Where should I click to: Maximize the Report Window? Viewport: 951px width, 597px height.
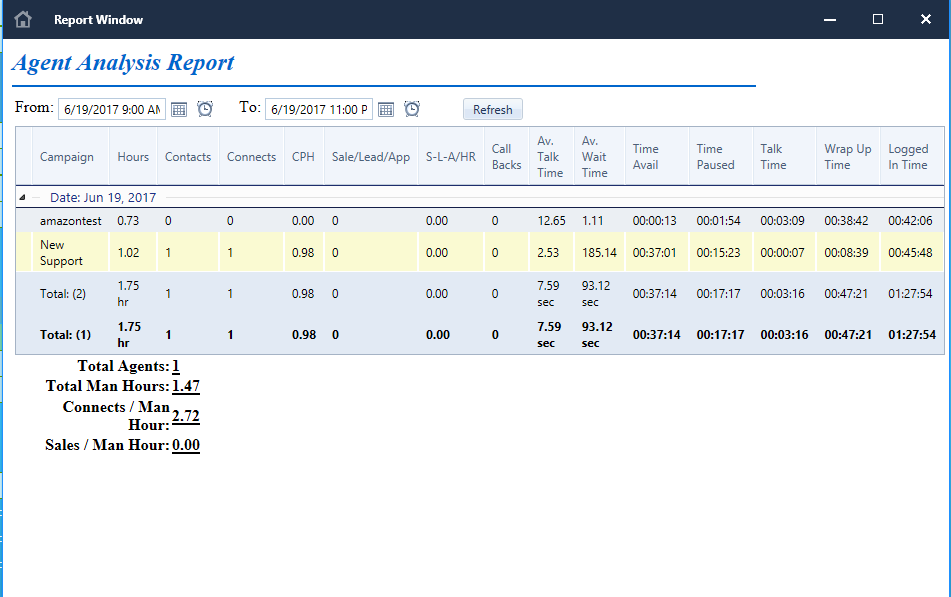coord(878,19)
